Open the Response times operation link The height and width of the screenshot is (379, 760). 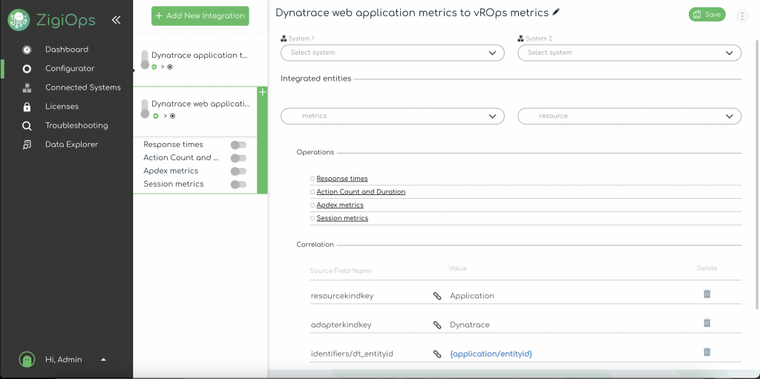coord(342,179)
